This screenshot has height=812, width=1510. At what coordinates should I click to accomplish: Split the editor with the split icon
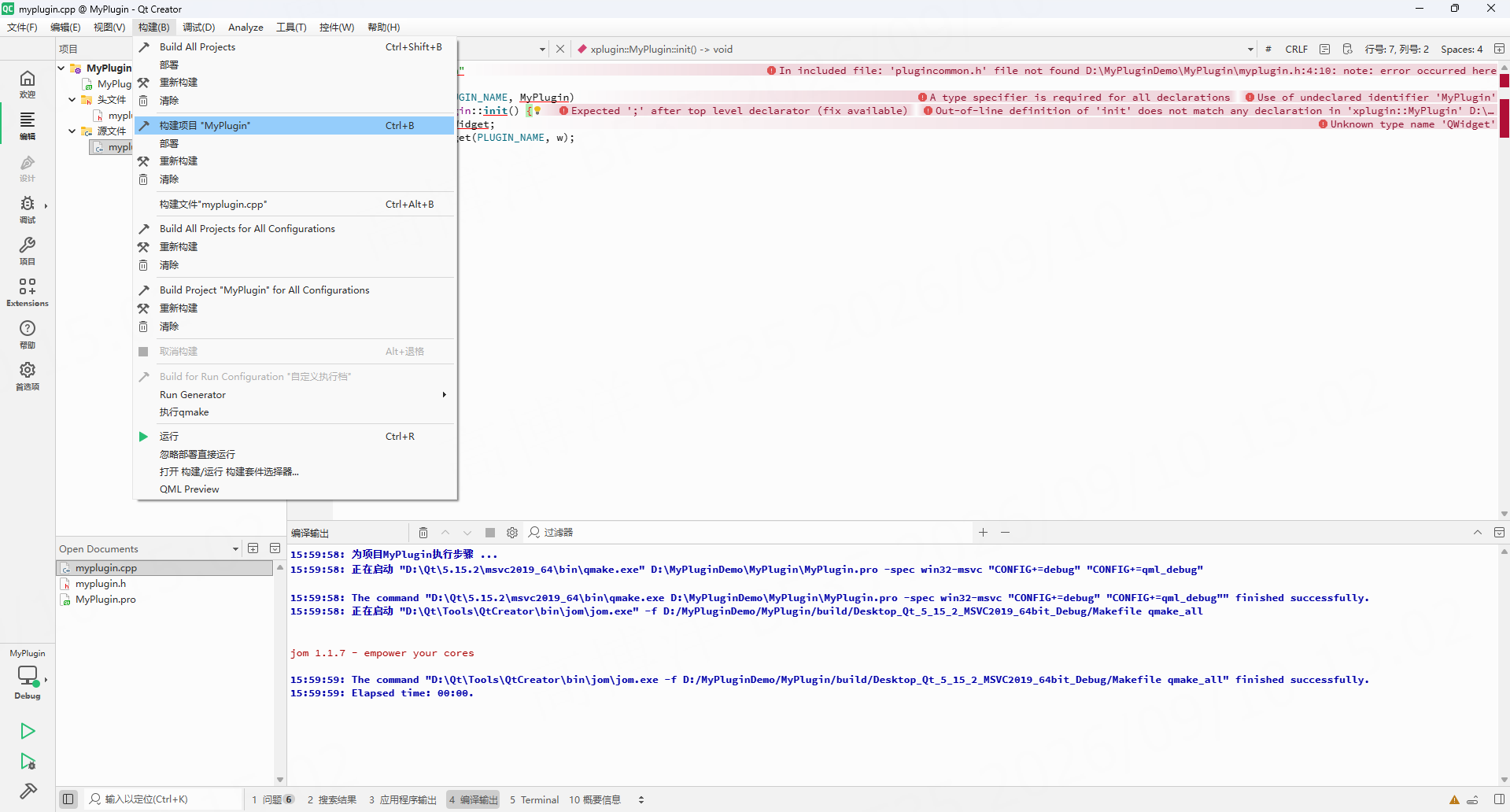coord(1499,49)
